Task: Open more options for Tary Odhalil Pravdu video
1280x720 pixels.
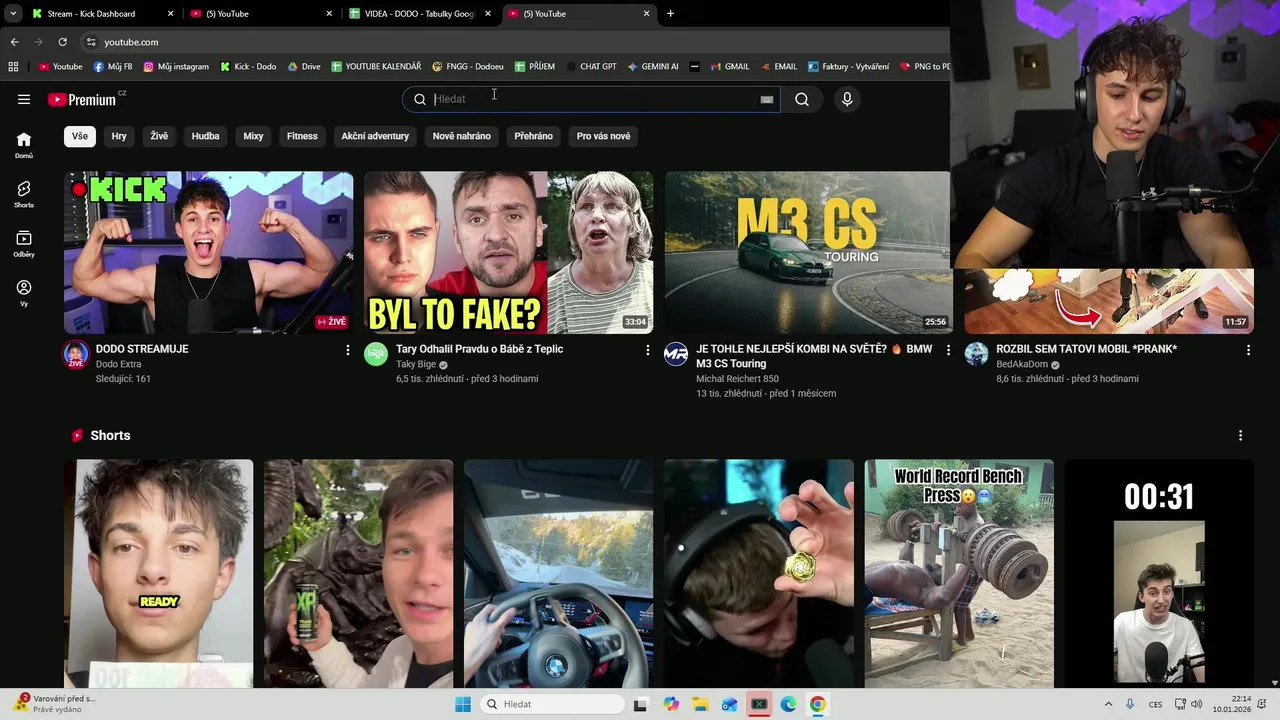Action: pyautogui.click(x=648, y=350)
